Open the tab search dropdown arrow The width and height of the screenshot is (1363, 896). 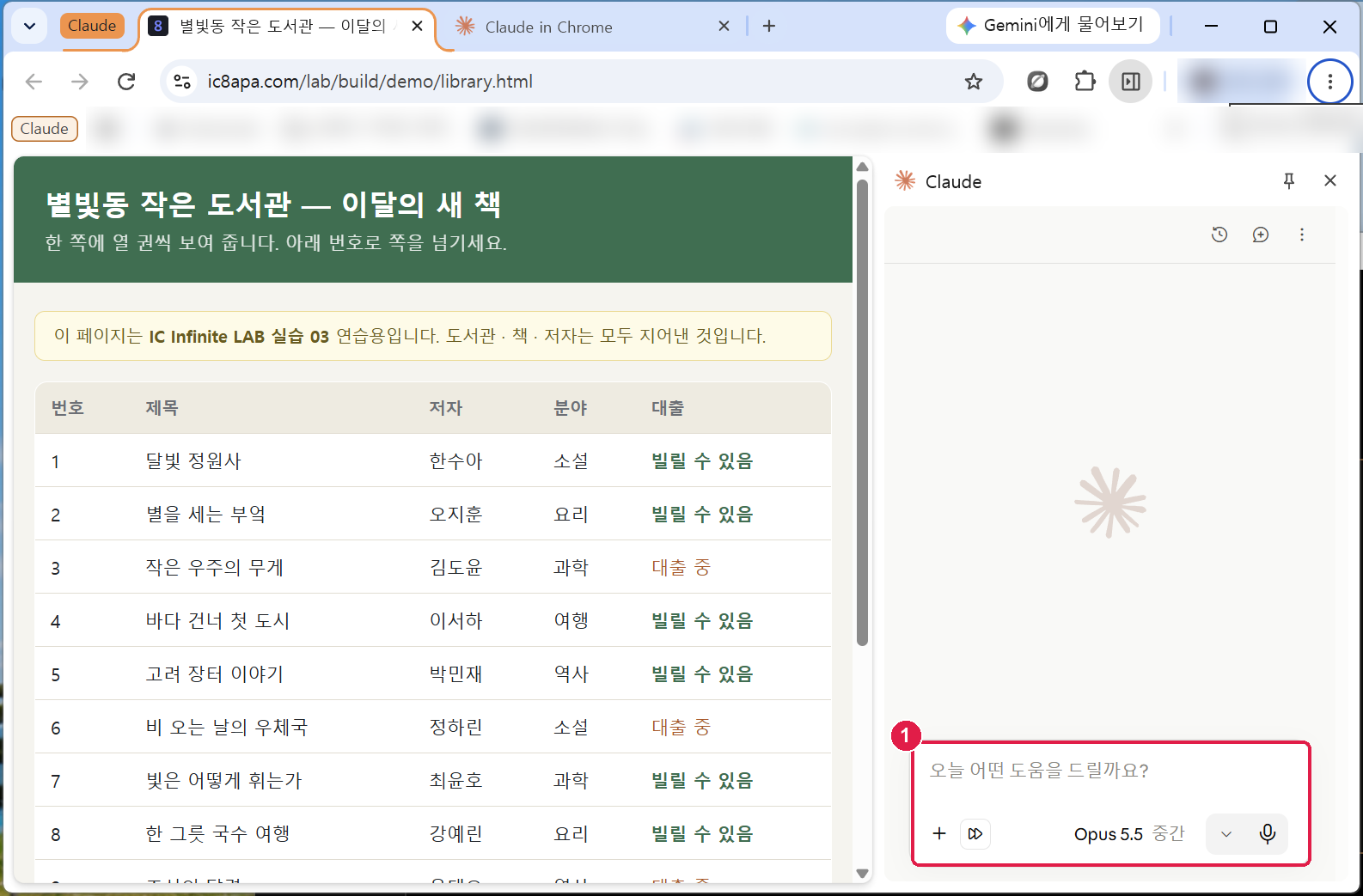pos(29,26)
